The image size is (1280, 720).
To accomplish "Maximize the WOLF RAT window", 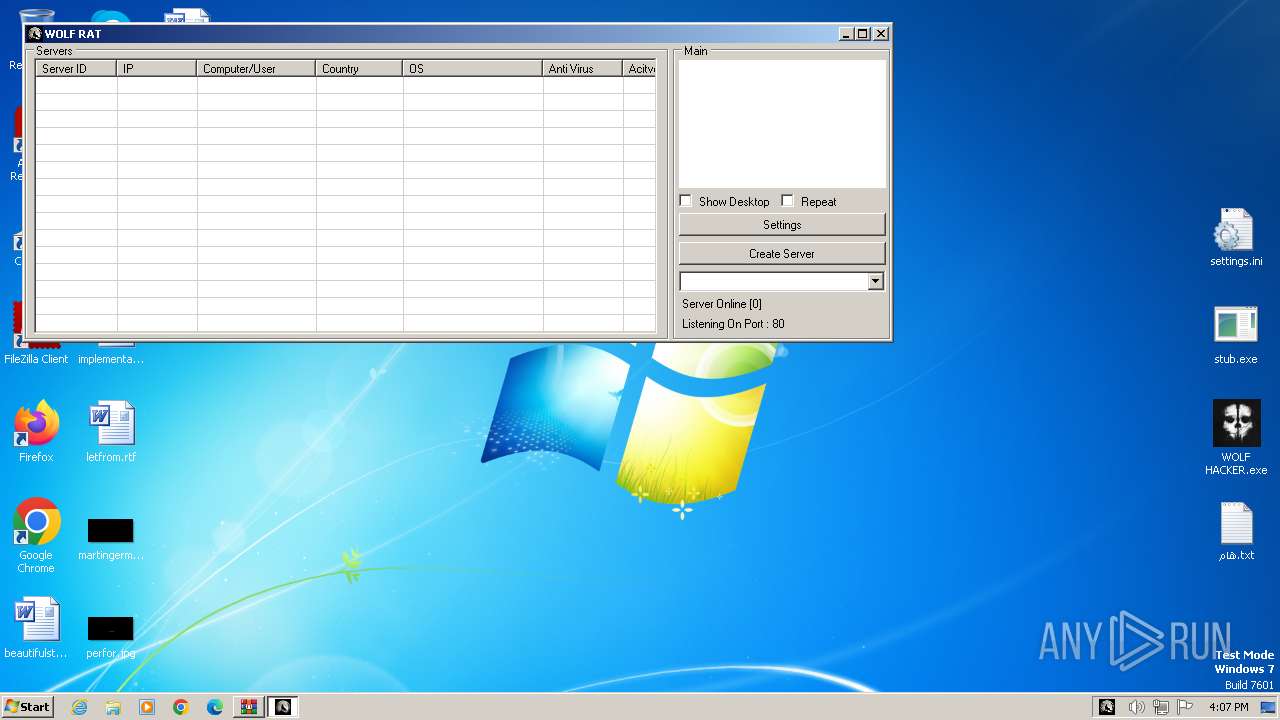I will (862, 34).
